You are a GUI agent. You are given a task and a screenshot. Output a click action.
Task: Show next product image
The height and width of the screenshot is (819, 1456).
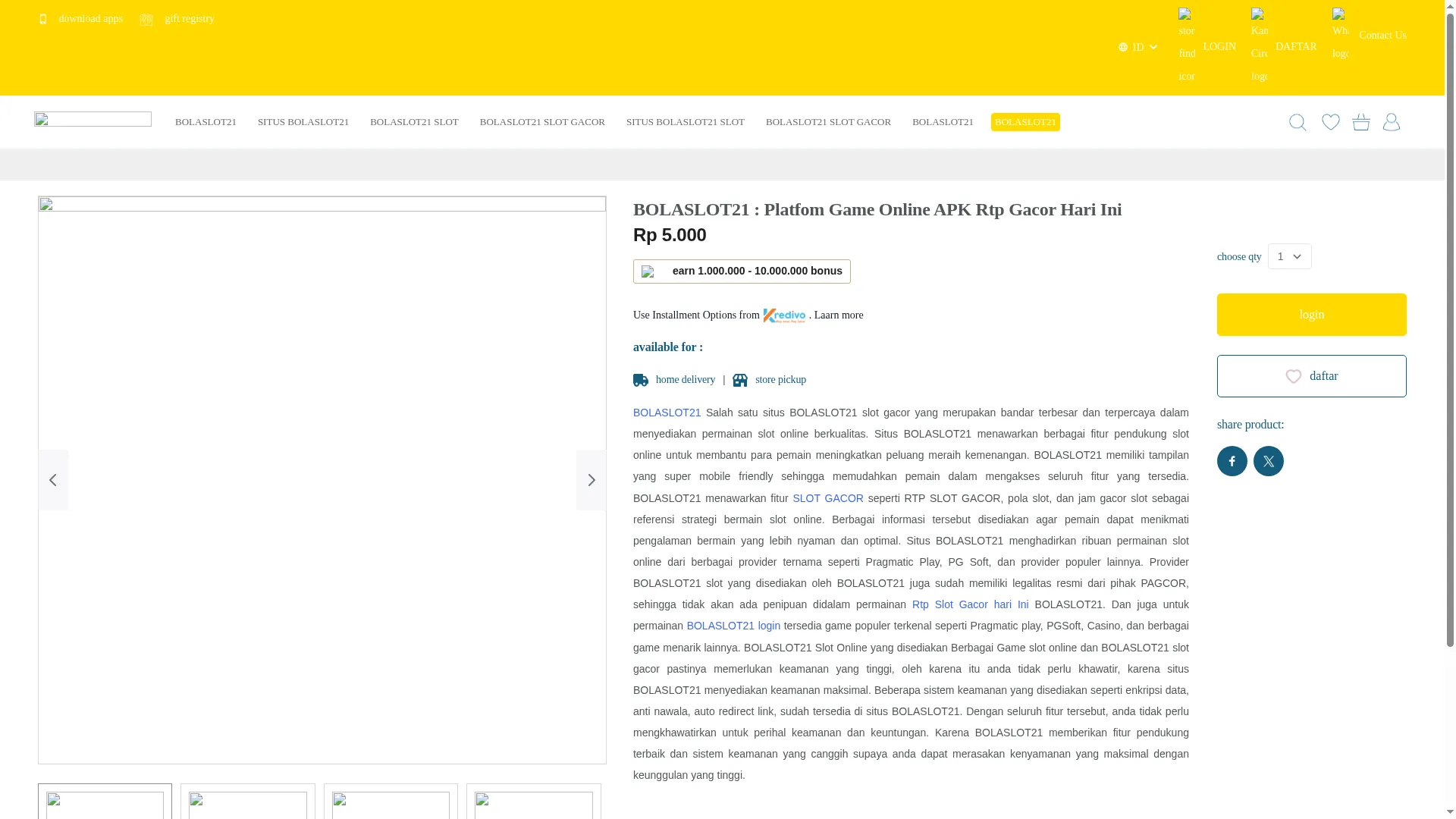(591, 480)
